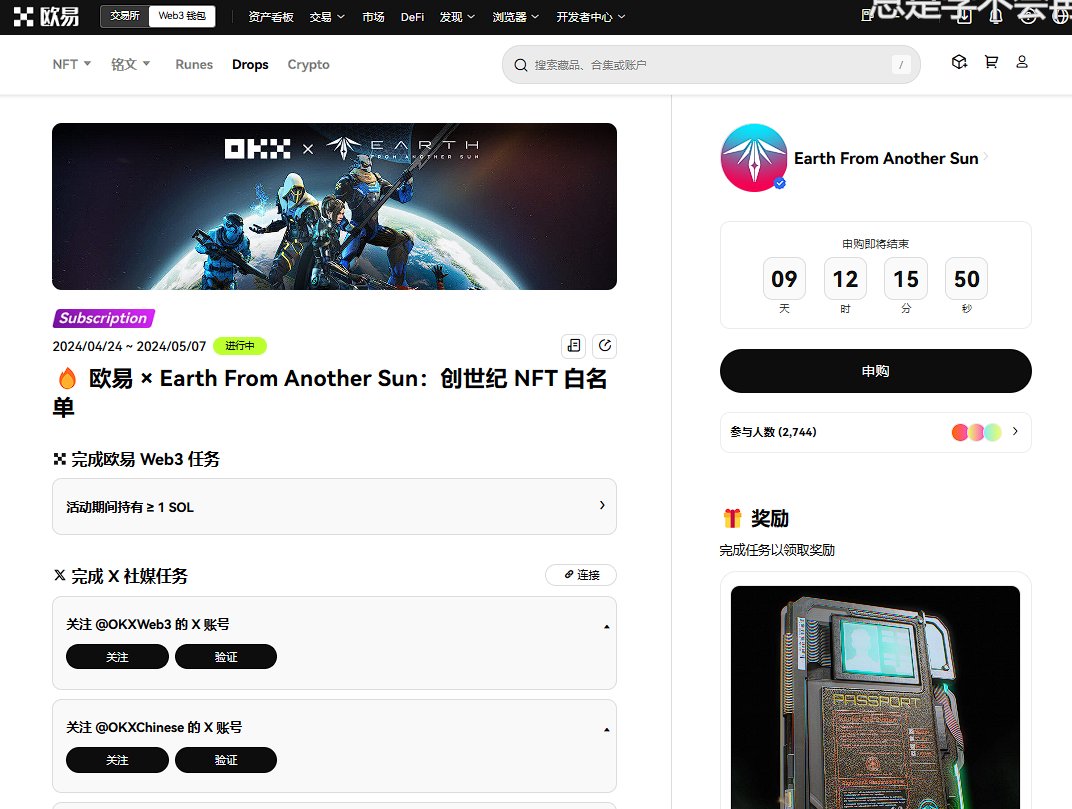
Task: Click the 2024/04/24 ~ 2024/05/07 date text
Action: coord(129,346)
